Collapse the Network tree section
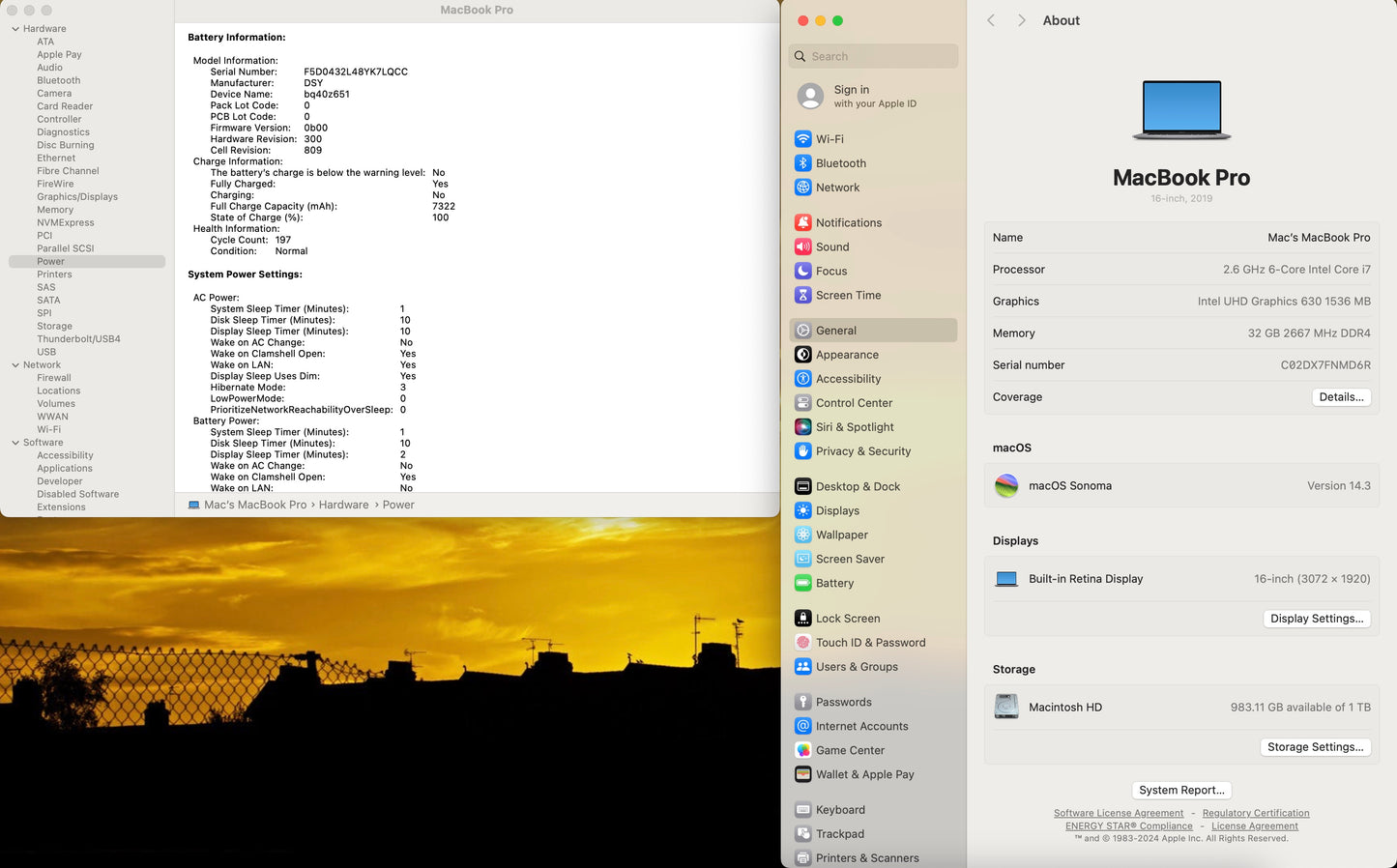This screenshot has width=1397, height=868. pos(15,365)
